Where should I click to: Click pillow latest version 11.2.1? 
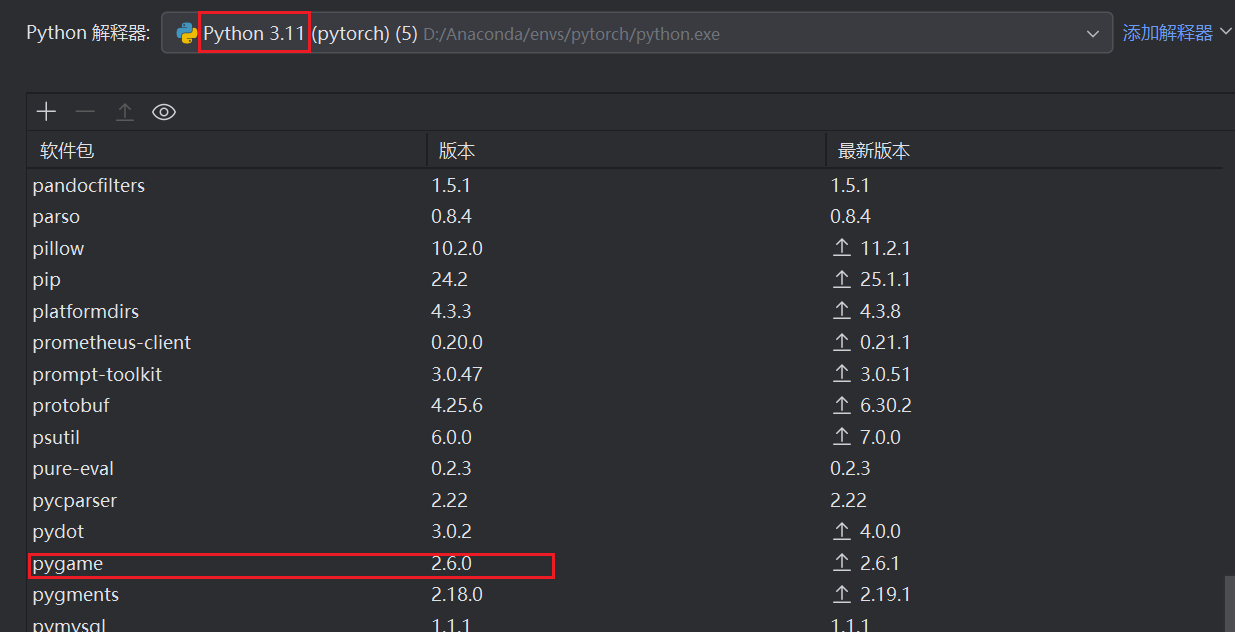[x=885, y=248]
